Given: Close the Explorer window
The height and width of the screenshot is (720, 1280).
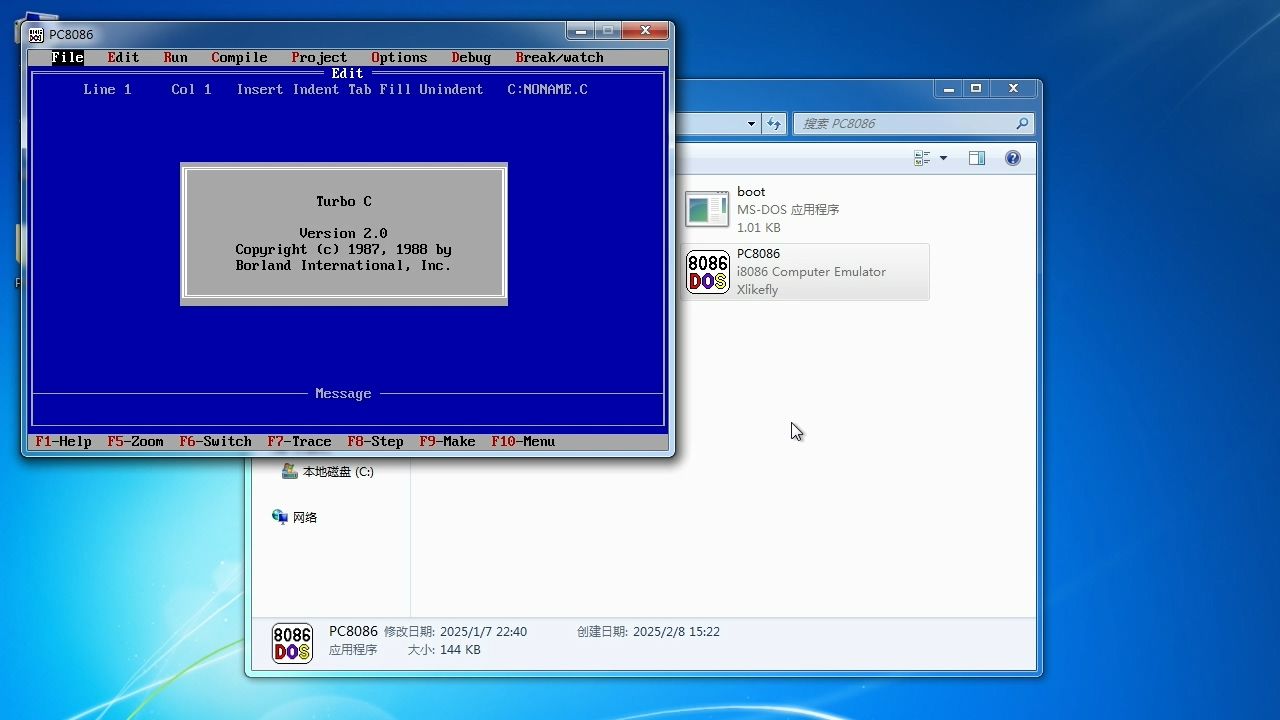Looking at the screenshot, I should (x=1013, y=89).
